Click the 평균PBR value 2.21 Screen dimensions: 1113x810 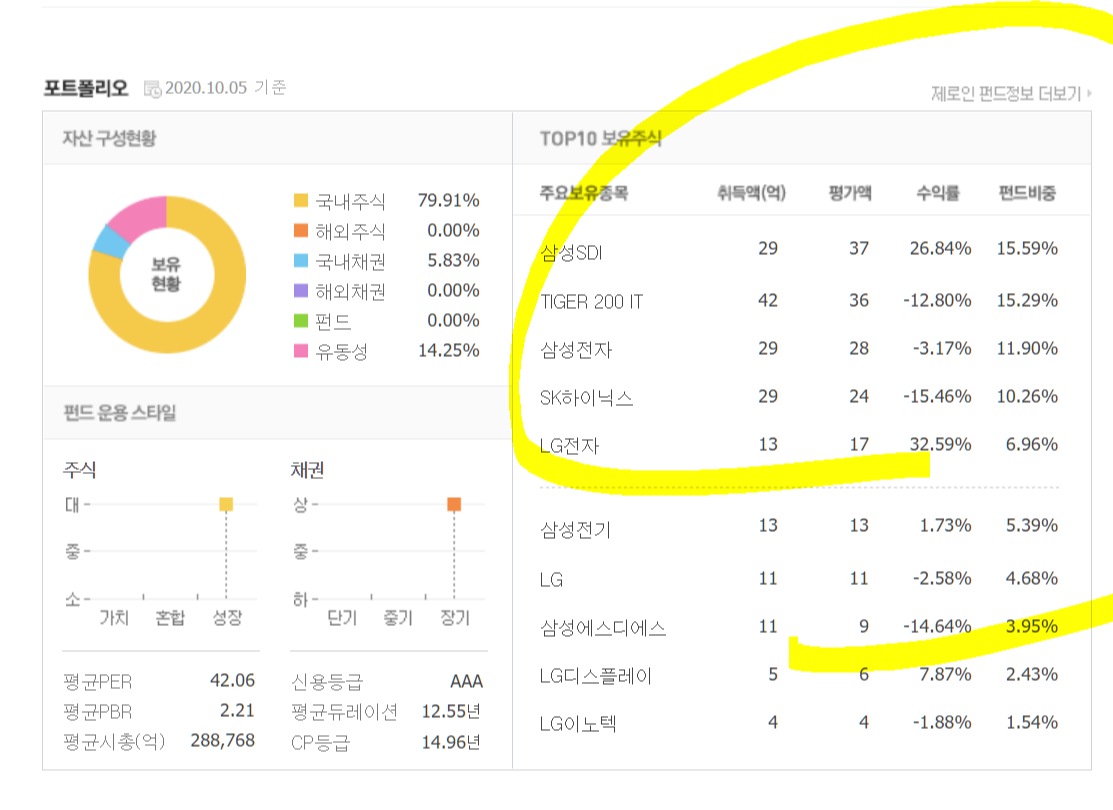237,711
